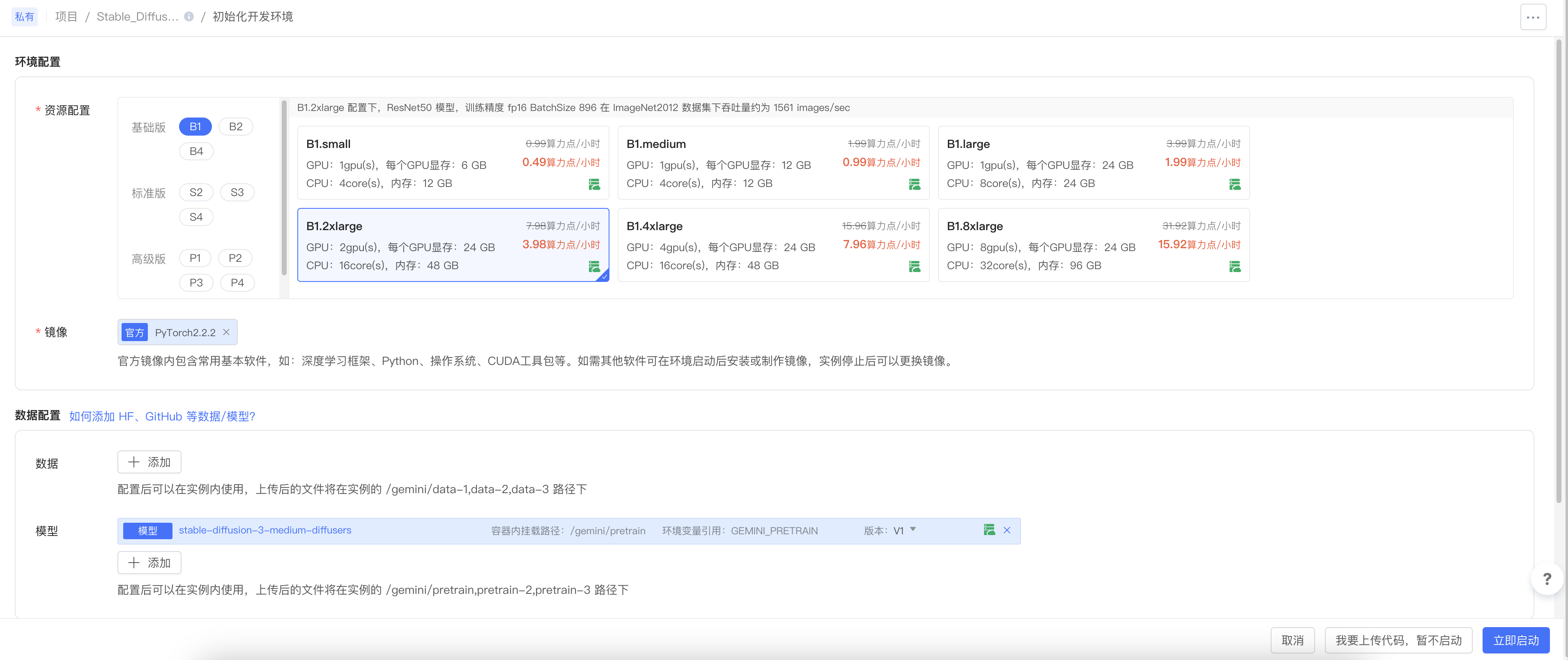
Task: Click green storage icon in B1.medium card
Action: click(914, 184)
